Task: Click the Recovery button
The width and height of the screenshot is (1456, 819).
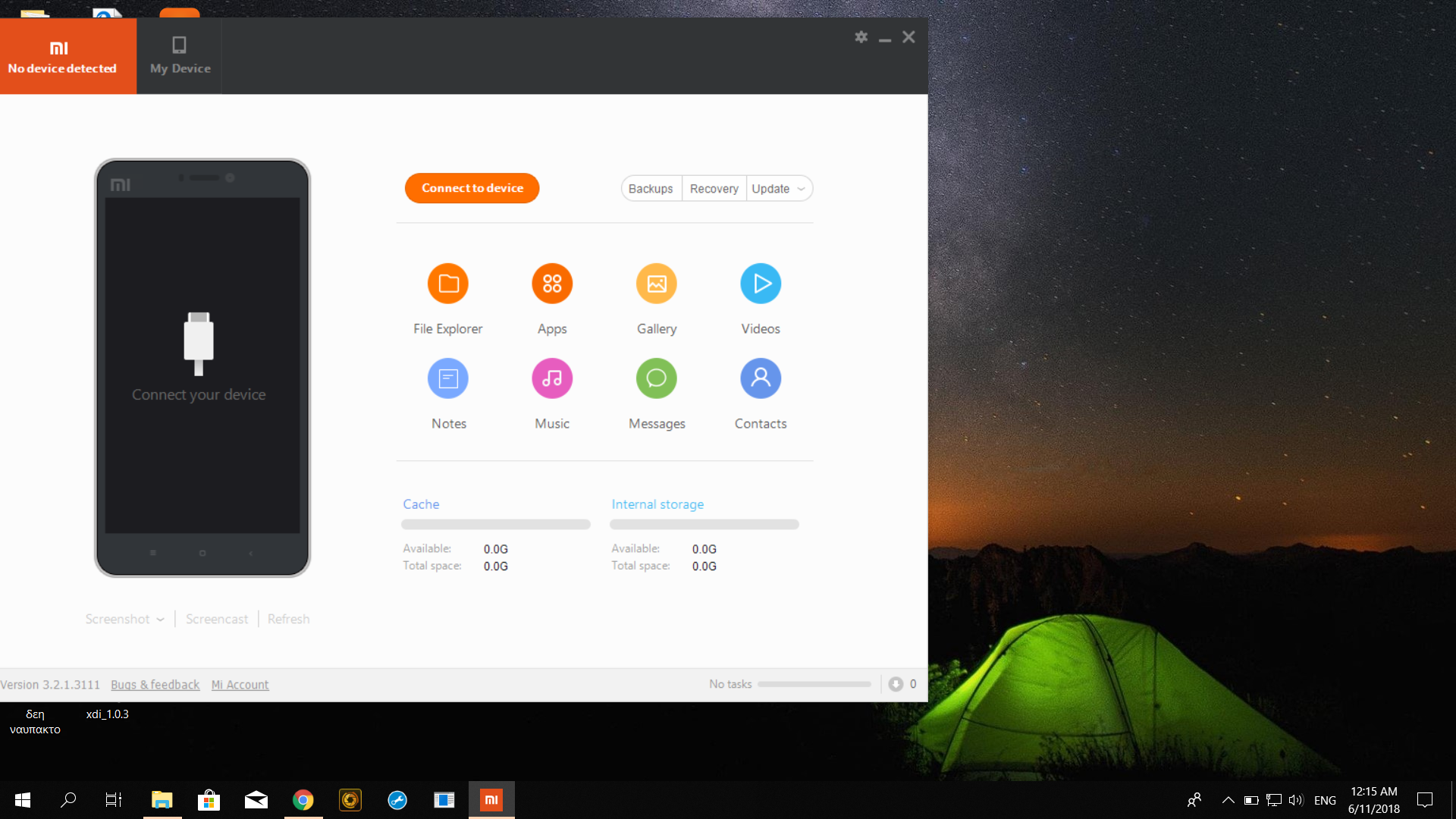Action: point(714,189)
